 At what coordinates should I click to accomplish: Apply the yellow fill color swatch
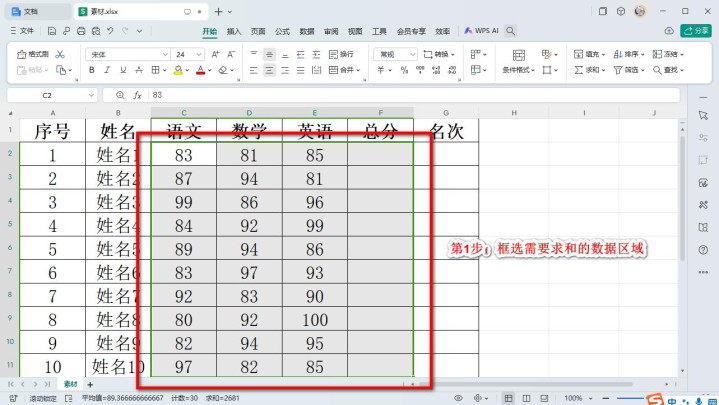click(179, 71)
